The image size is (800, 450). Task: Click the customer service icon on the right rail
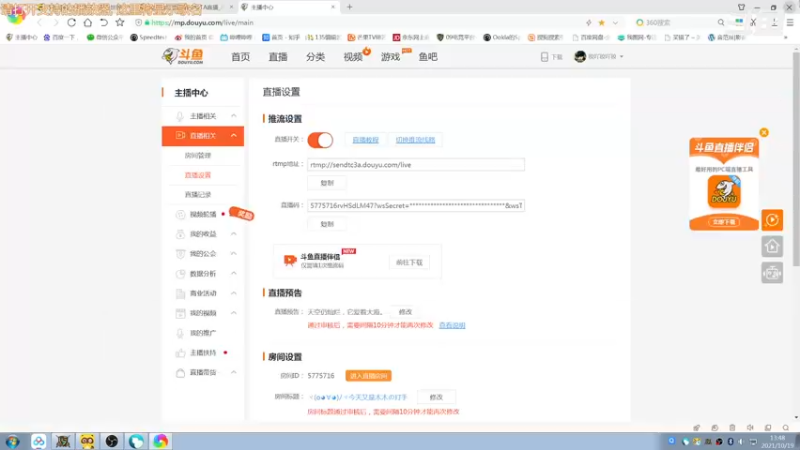pyautogui.click(x=772, y=273)
